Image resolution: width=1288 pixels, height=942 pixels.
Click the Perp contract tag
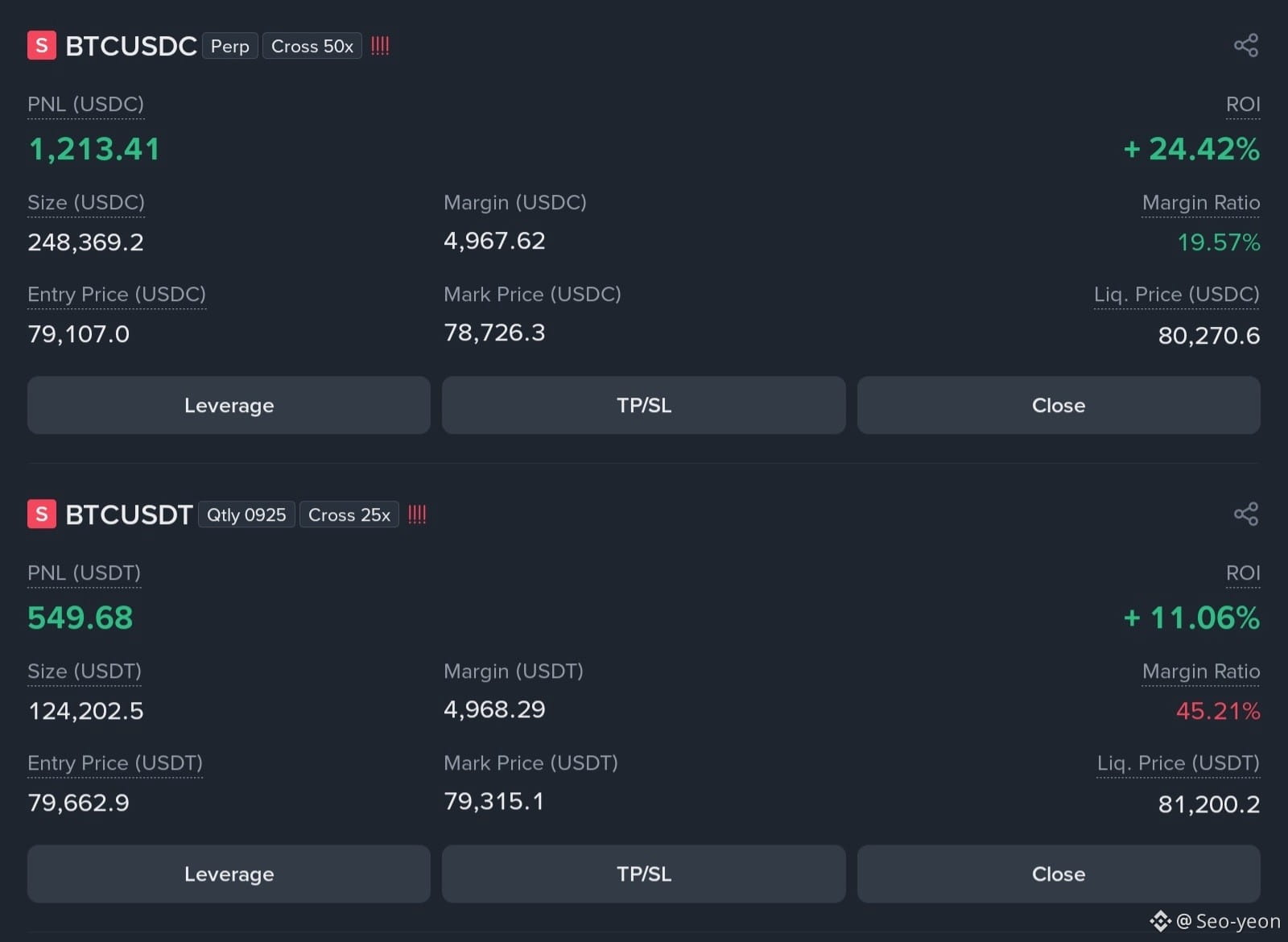coord(230,46)
